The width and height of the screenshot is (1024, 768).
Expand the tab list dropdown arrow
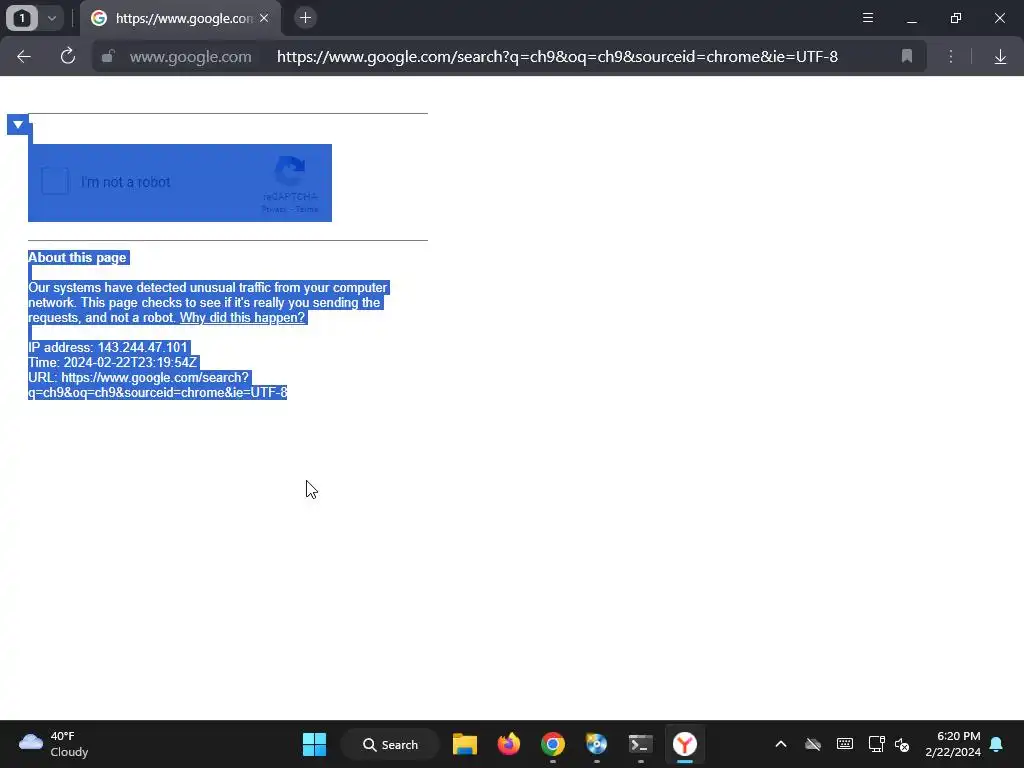(x=52, y=18)
